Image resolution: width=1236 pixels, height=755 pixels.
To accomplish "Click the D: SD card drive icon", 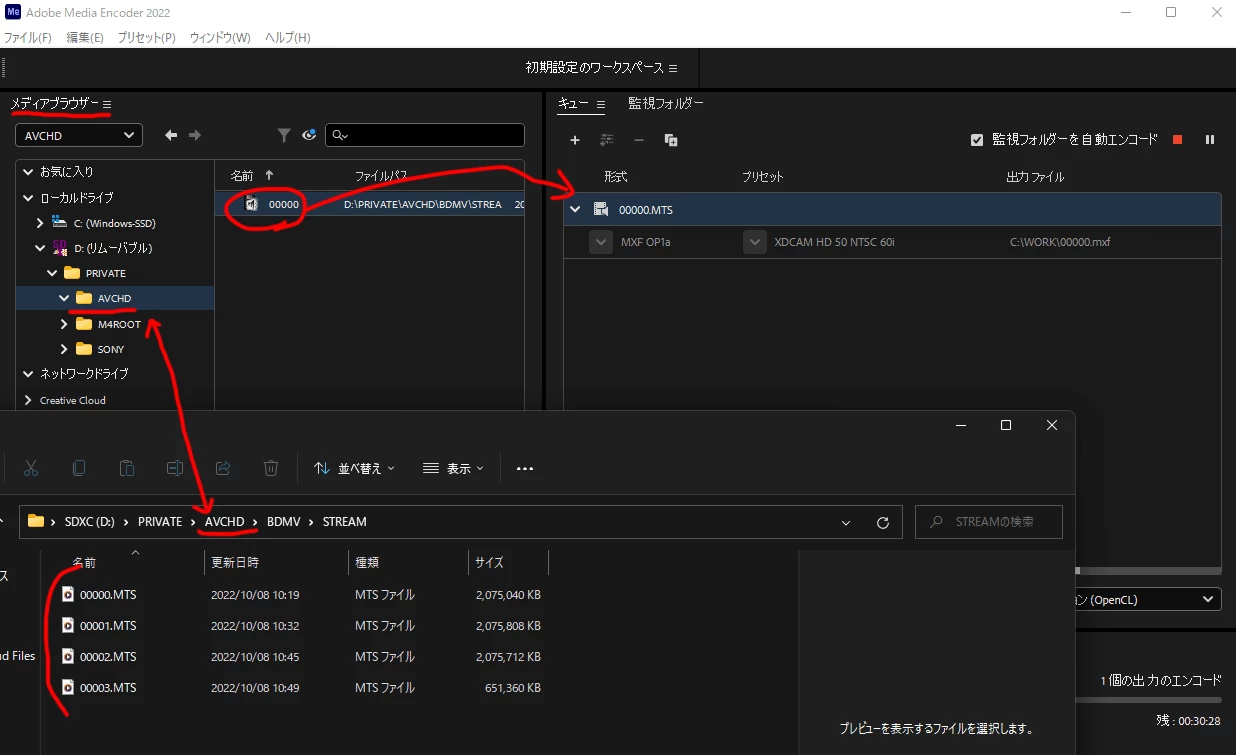I will pos(59,247).
